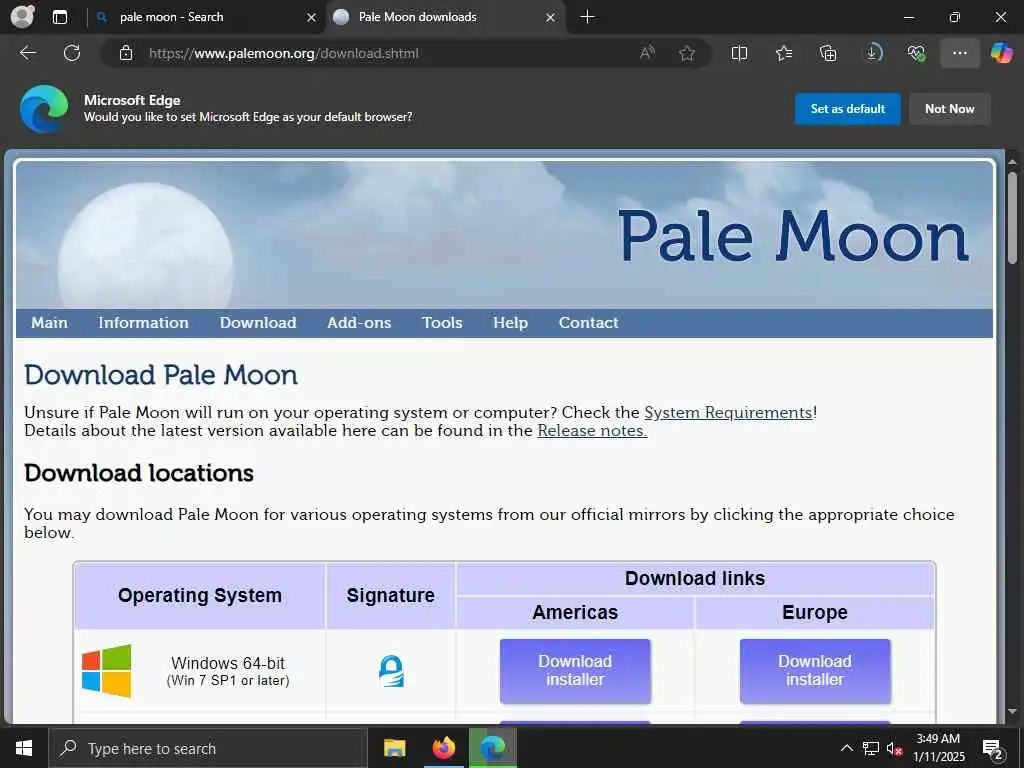
Task: Click Americas Download installer for Windows 64-bit
Action: pos(575,671)
